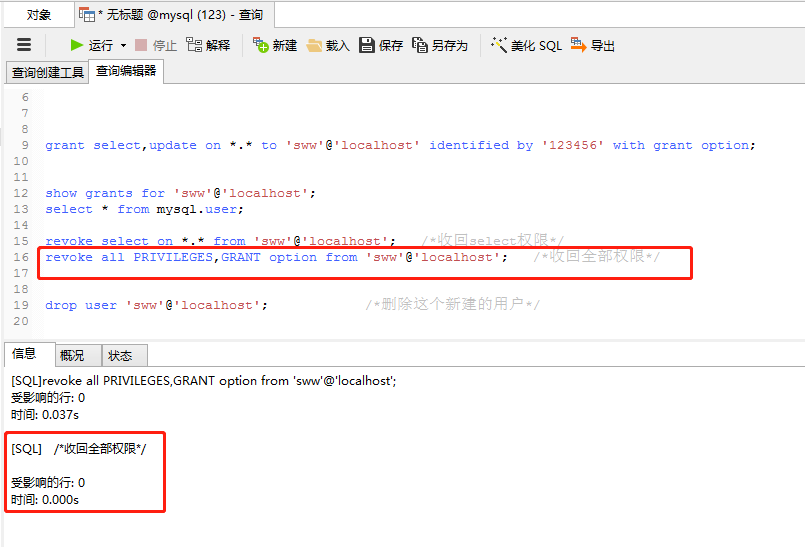Click the select * from mysql.user line
This screenshot has height=547, width=805.
coord(144,209)
